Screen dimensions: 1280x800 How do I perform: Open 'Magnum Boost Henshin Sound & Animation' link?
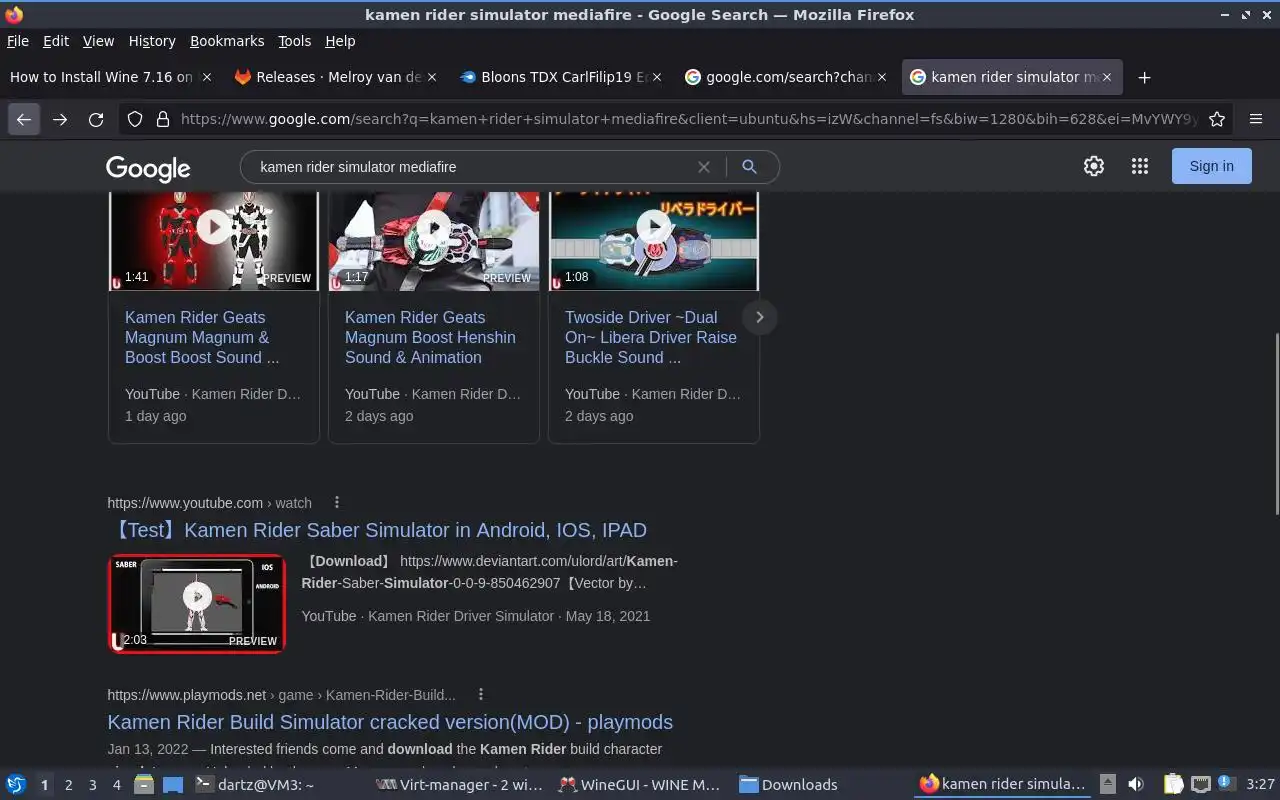click(x=430, y=337)
